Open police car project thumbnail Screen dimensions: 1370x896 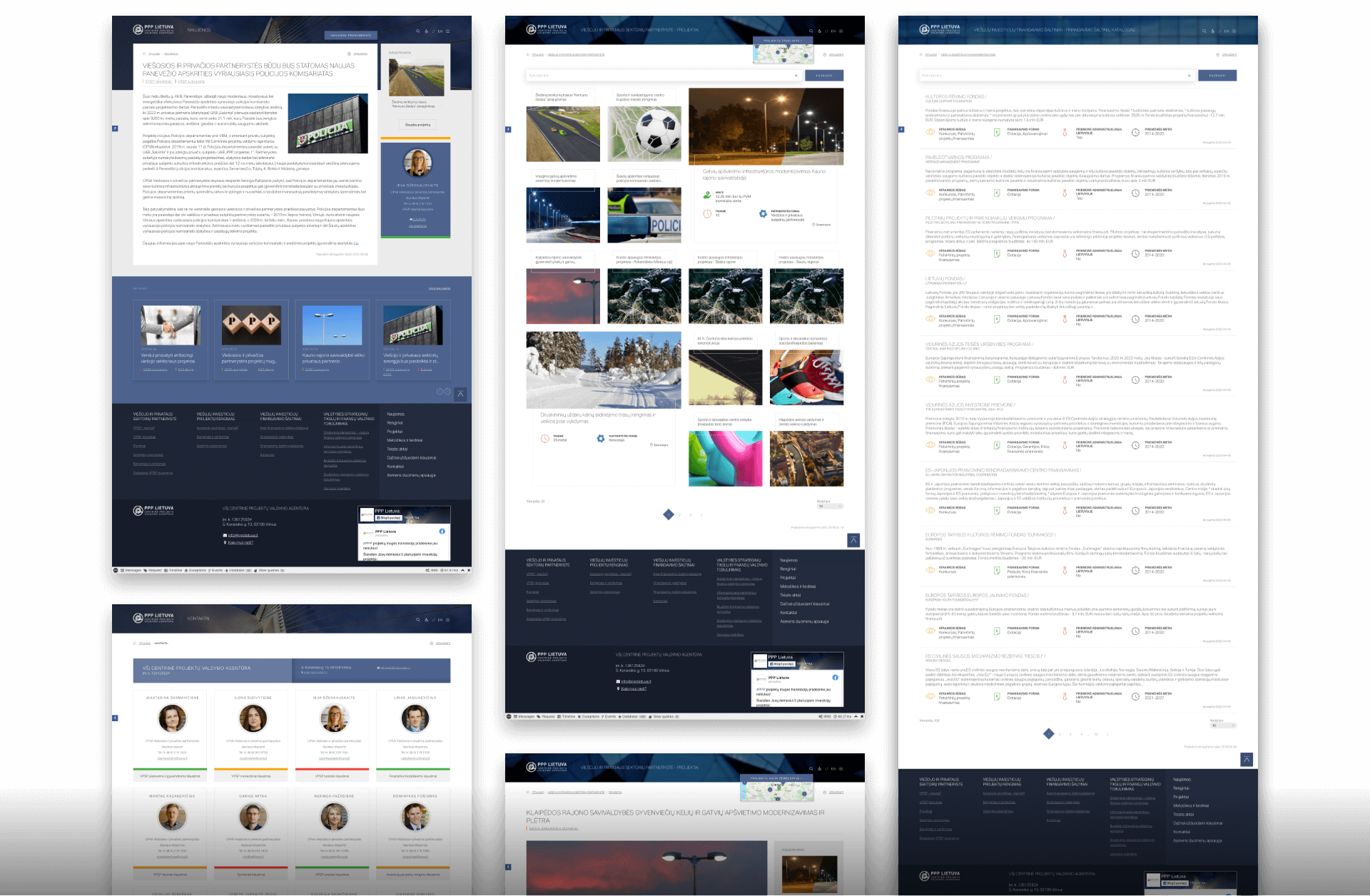pos(644,215)
